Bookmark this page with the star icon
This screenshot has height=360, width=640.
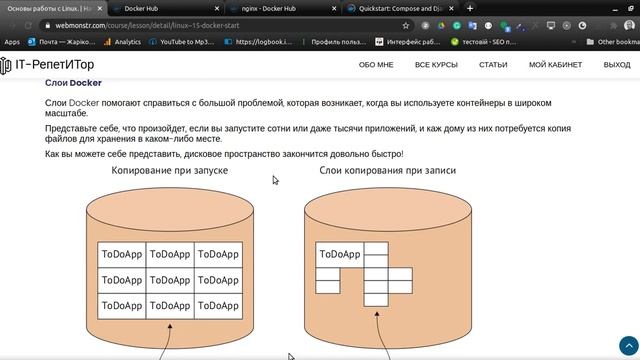[406, 25]
